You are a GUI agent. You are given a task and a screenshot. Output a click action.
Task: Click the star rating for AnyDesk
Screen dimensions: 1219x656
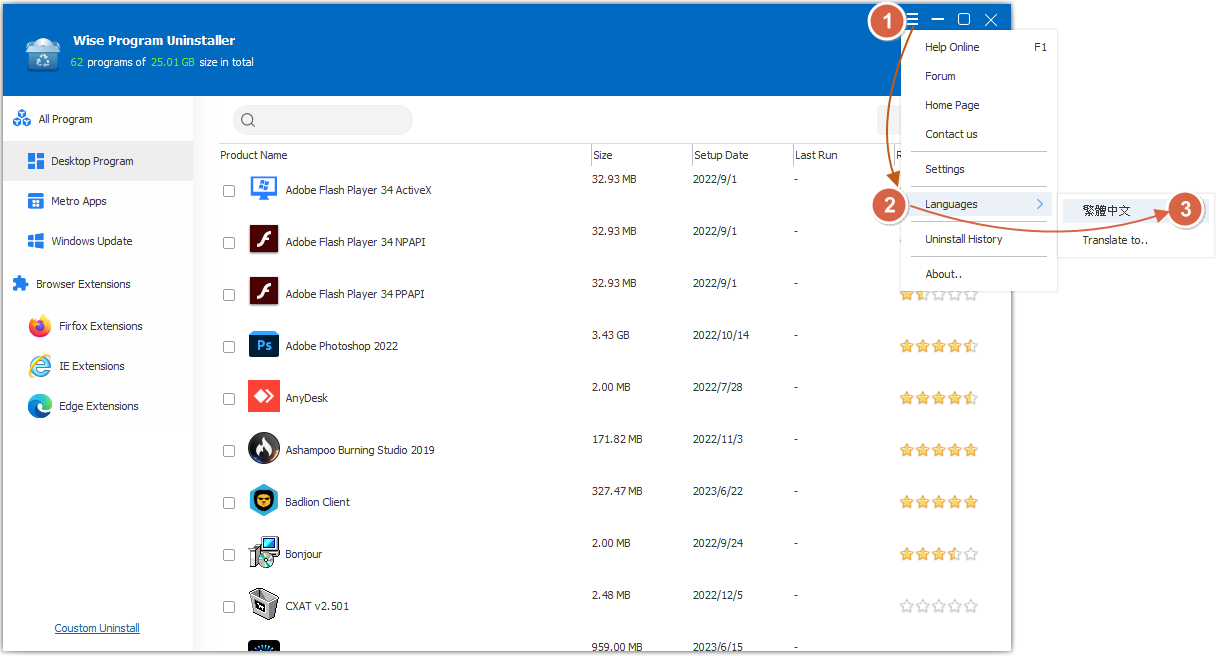pos(938,398)
